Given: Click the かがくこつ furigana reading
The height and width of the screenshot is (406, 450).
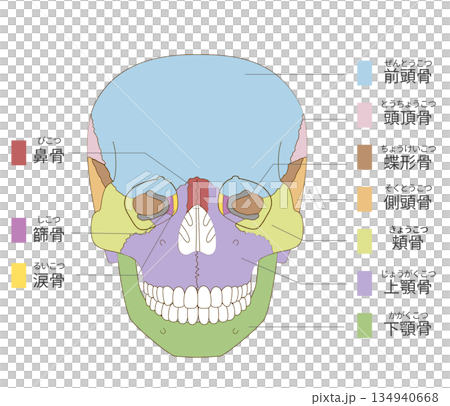Looking at the screenshot, I should pyautogui.click(x=408, y=315).
